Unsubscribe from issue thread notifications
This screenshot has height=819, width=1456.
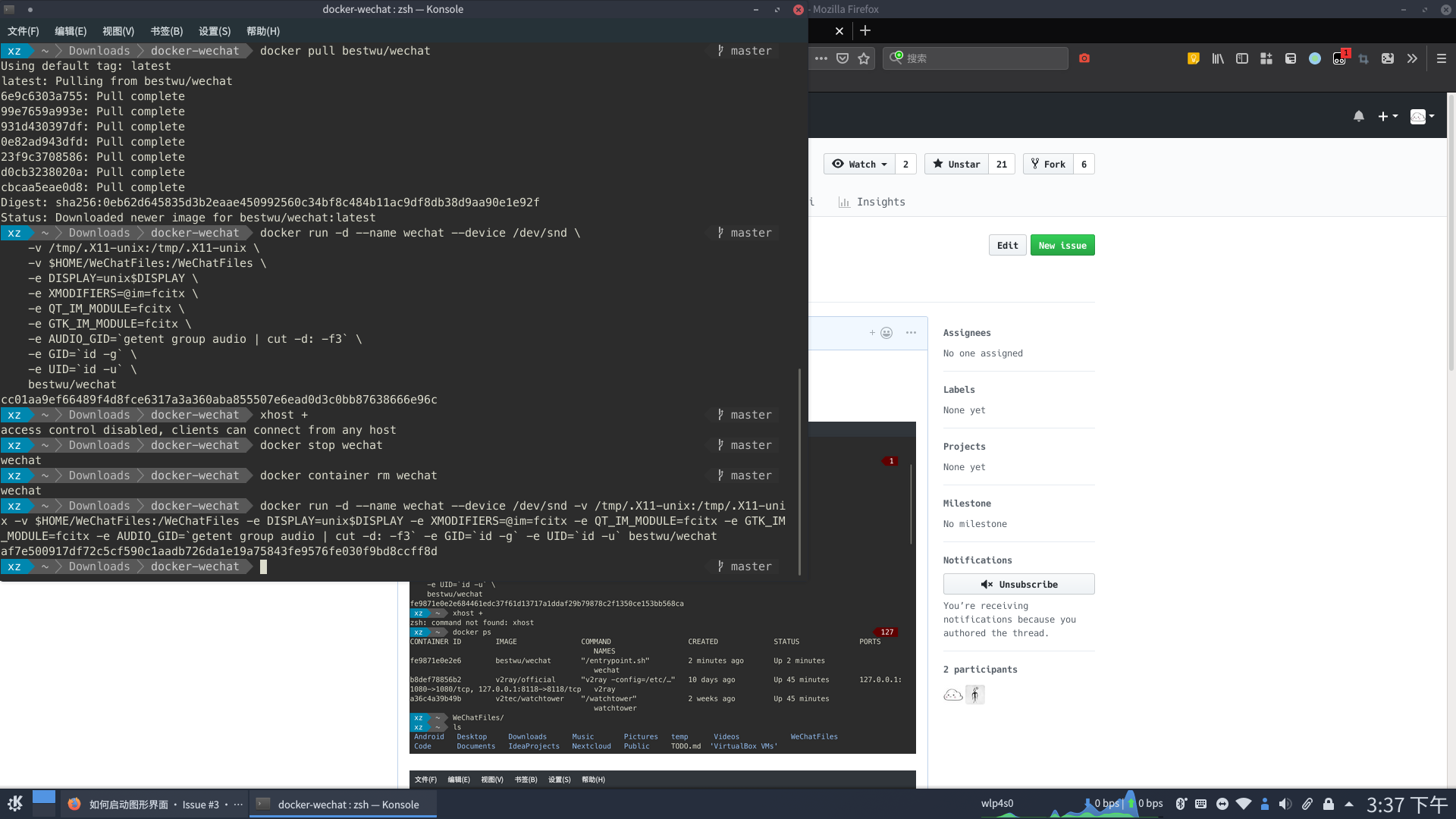[1018, 584]
